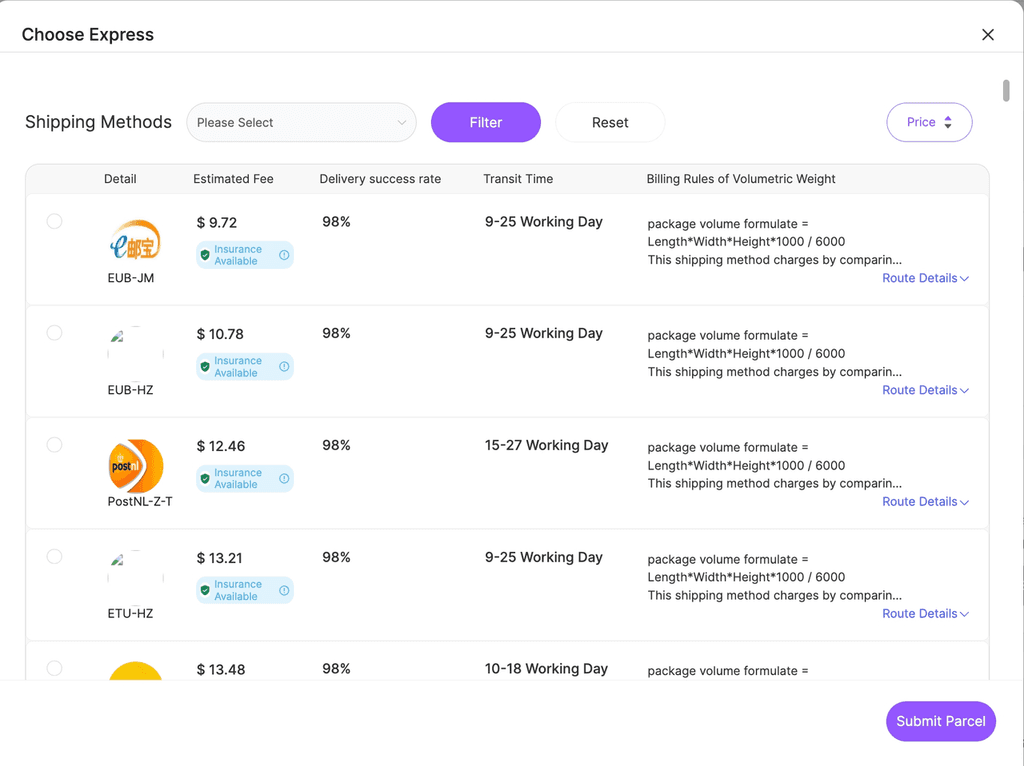Select the PostNL-Z-T shipping radio button

(x=54, y=445)
